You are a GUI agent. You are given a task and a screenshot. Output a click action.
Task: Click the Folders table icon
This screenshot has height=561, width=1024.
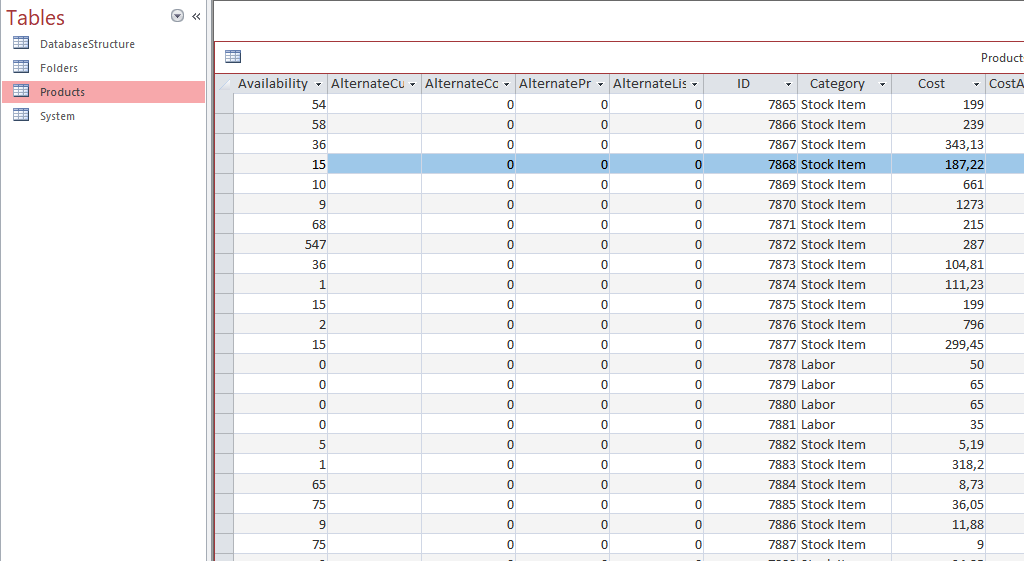pyautogui.click(x=21, y=67)
